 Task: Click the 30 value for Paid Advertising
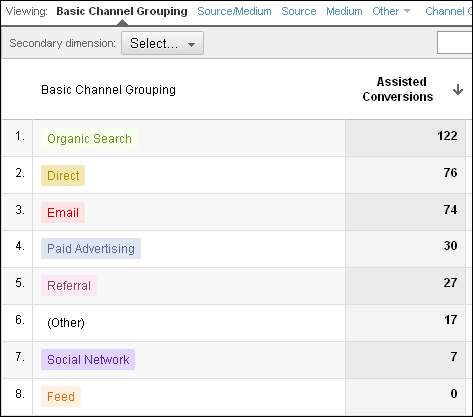pyautogui.click(x=450, y=246)
